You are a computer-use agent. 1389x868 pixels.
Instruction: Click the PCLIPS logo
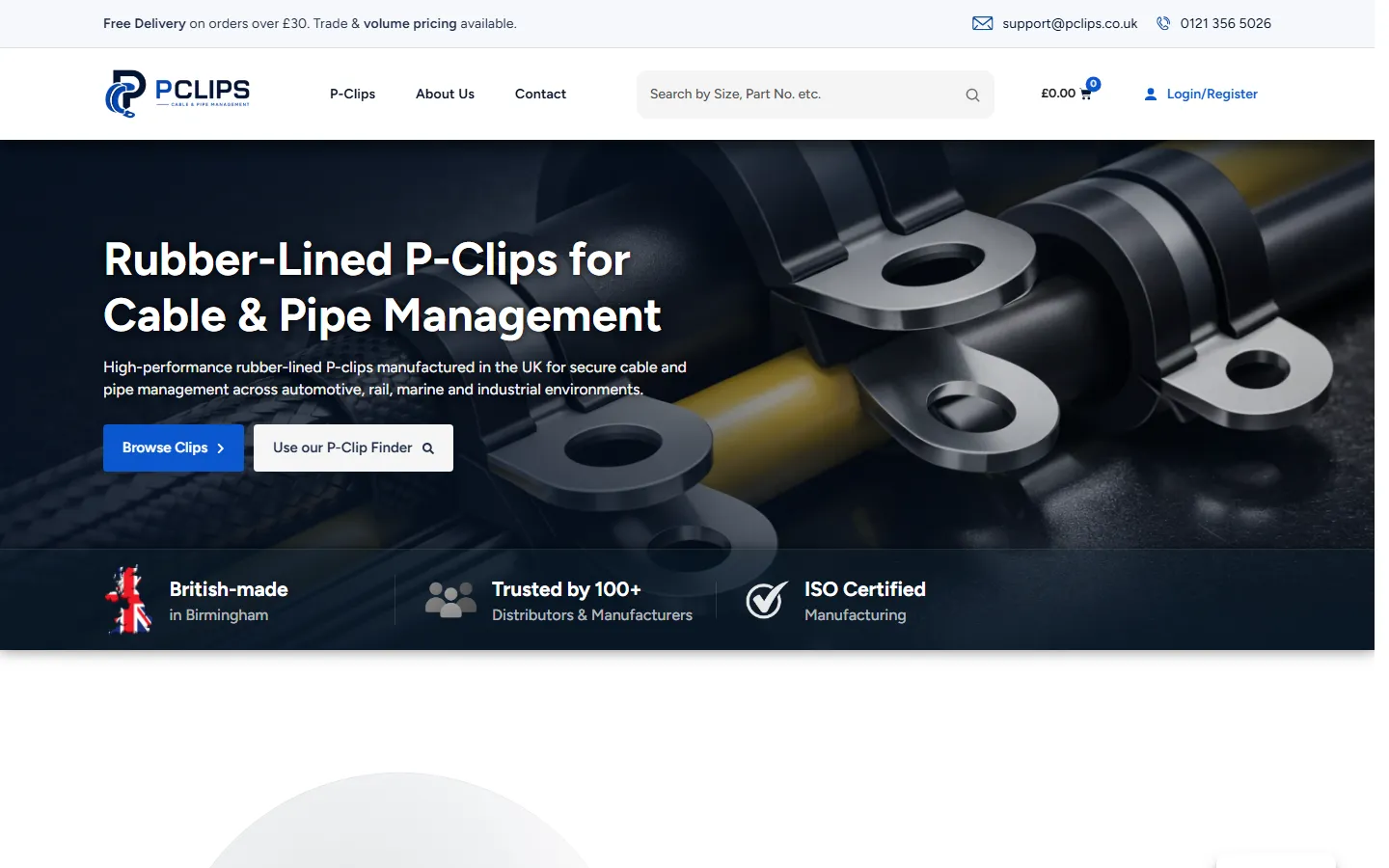(177, 94)
